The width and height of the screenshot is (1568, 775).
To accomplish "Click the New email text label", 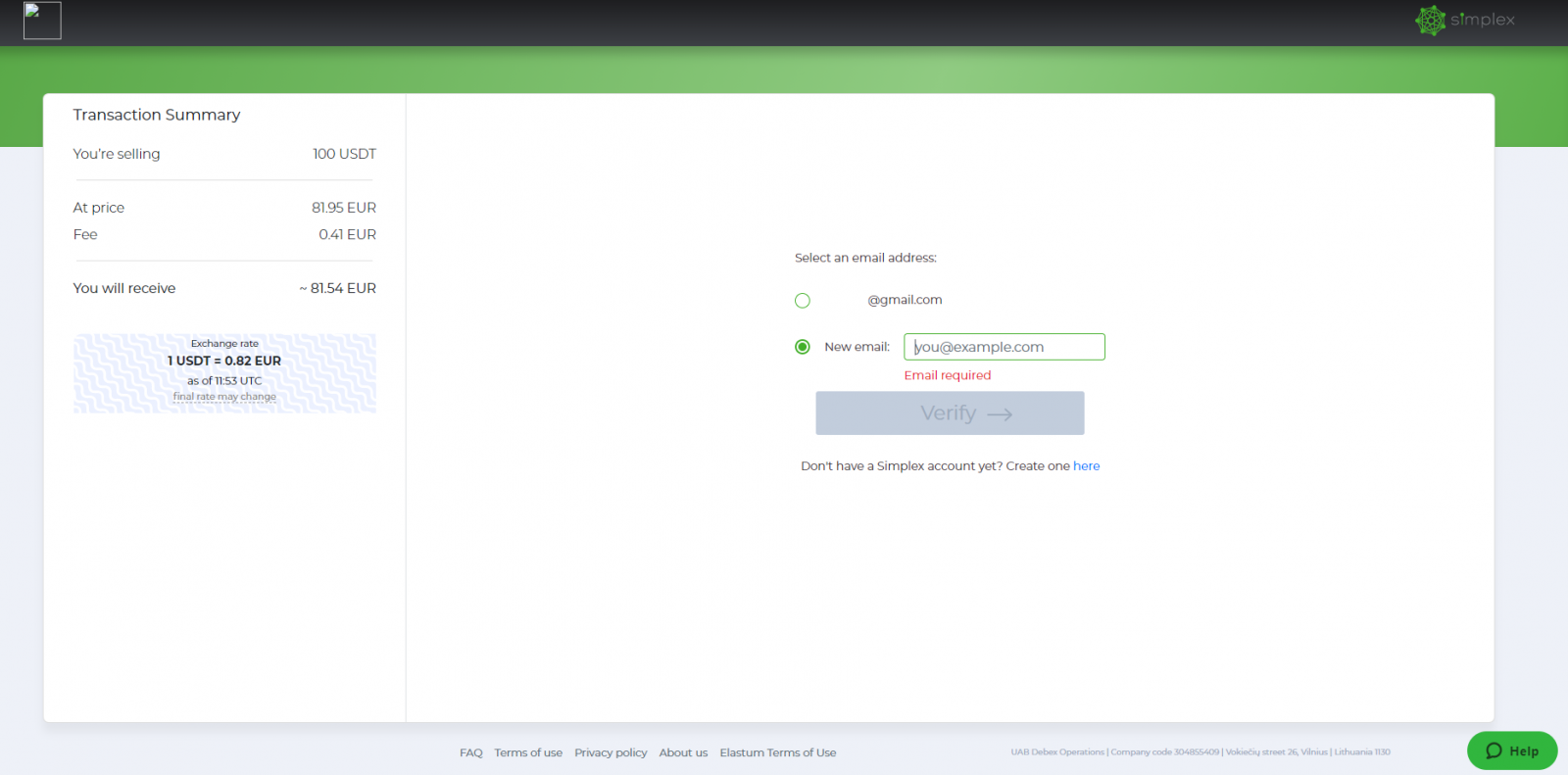I will [857, 347].
